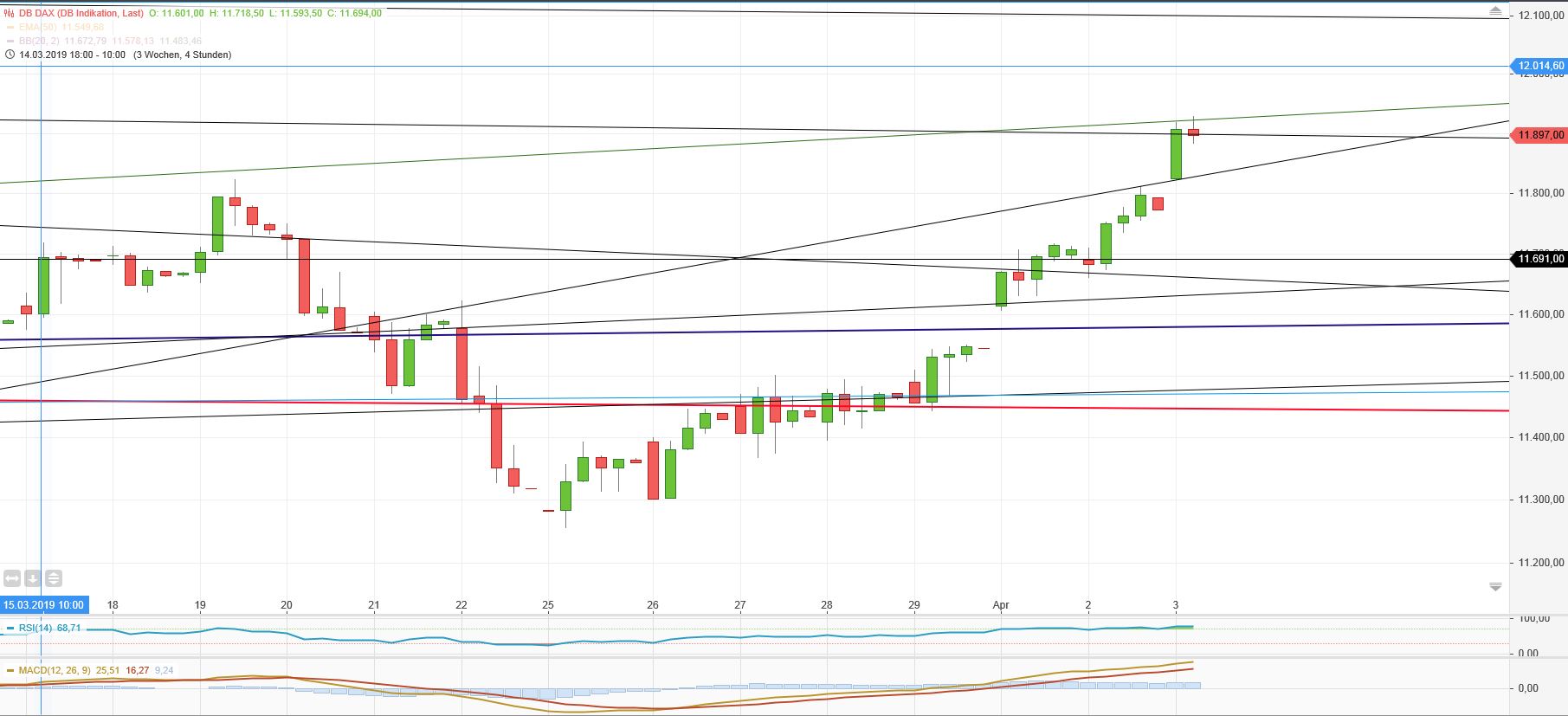This screenshot has height=716, width=1568.
Task: Click the '18' date on time axis
Action: coord(113,605)
